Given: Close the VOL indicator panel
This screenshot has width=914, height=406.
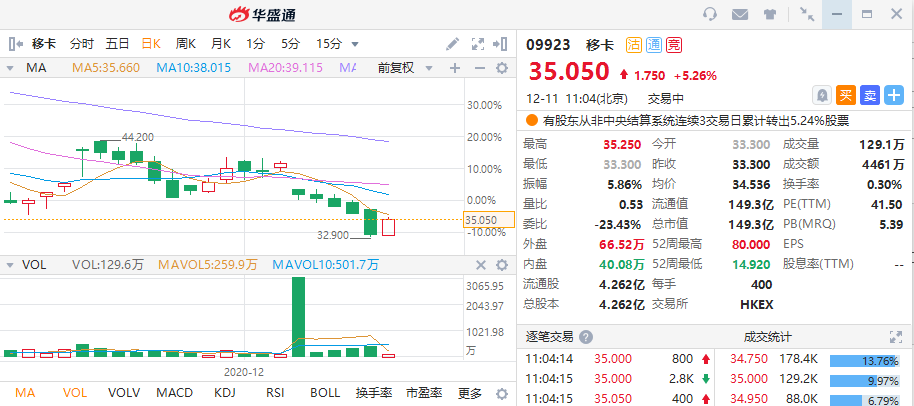Looking at the screenshot, I should (481, 266).
